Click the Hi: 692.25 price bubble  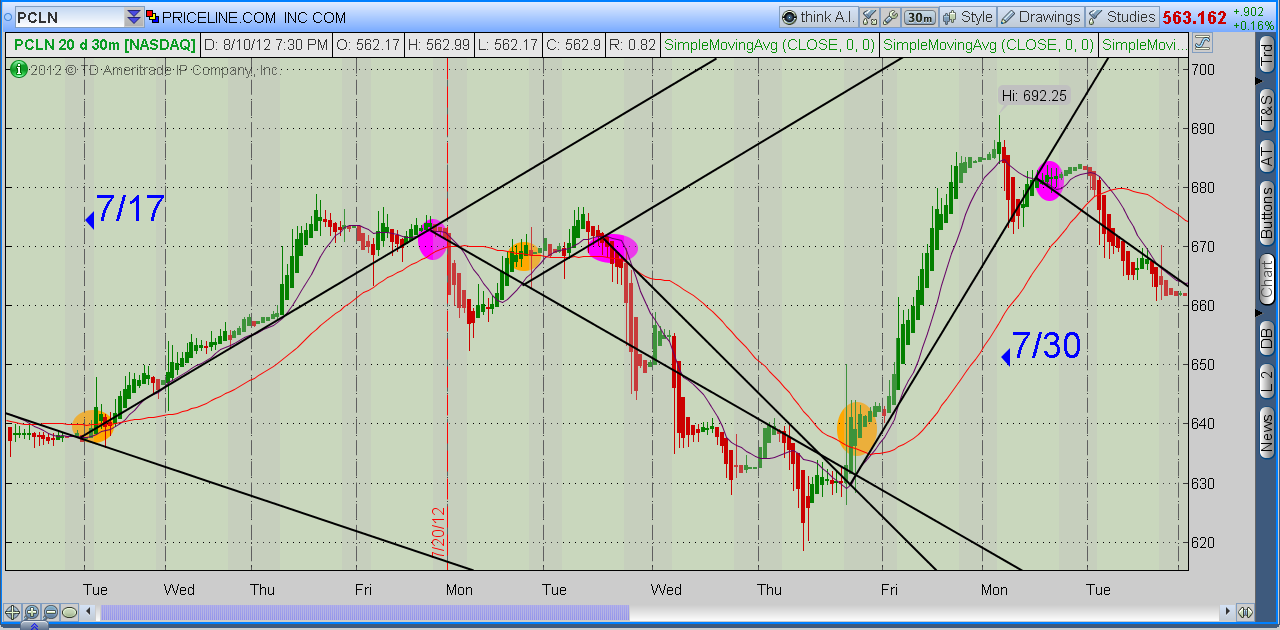click(1034, 96)
